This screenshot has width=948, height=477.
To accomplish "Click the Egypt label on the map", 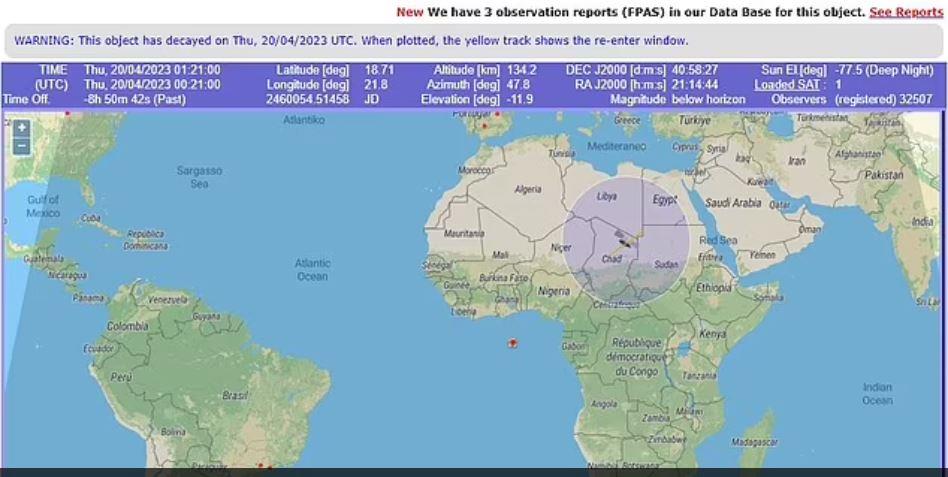I will (x=665, y=199).
